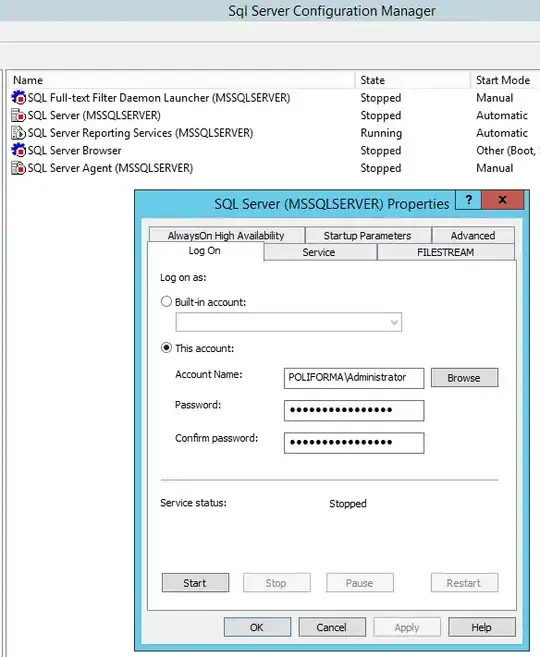Sort services by the State column header
The width and height of the screenshot is (540, 657).
tap(413, 80)
